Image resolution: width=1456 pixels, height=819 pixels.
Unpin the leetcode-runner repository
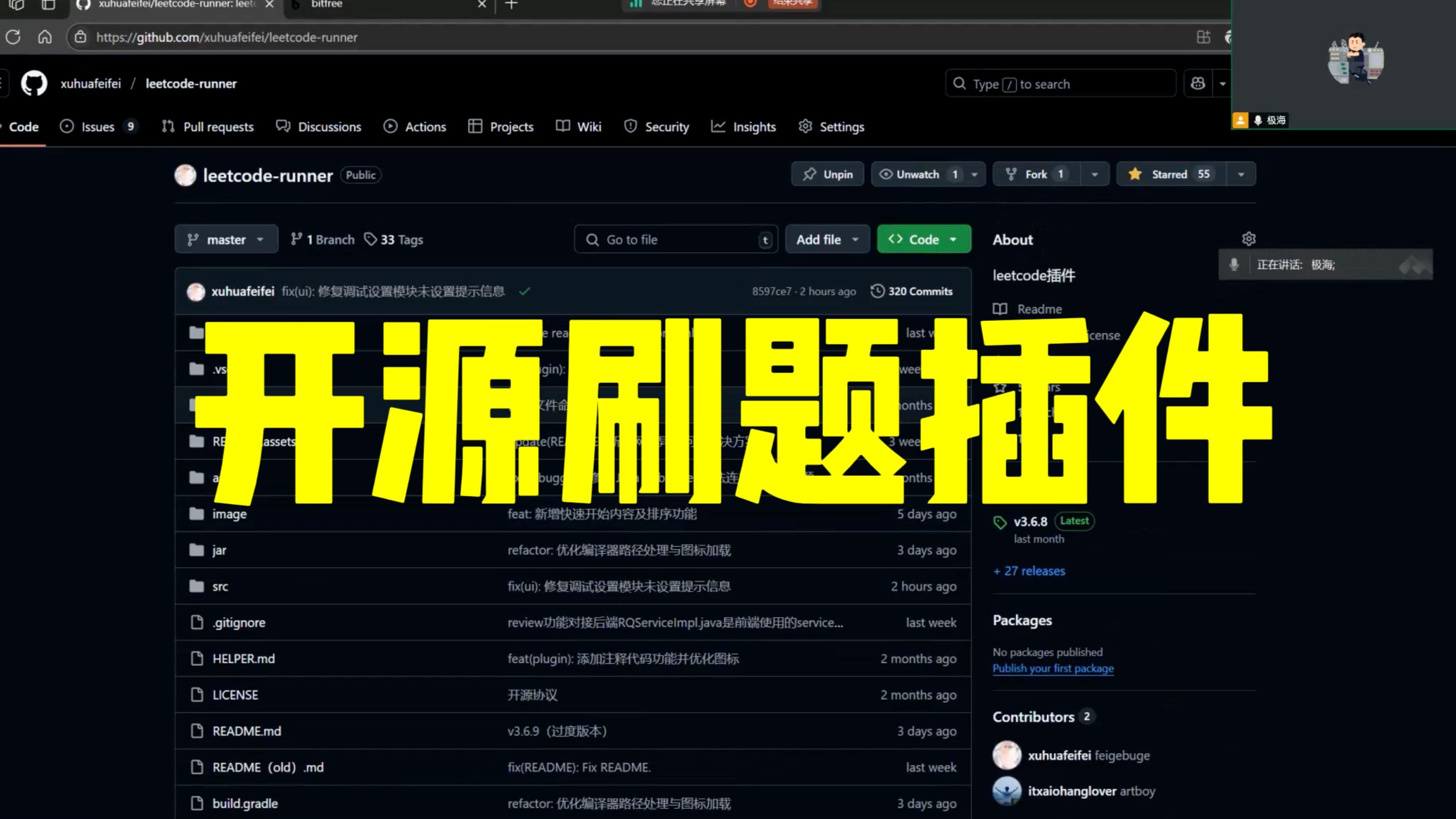tap(827, 174)
